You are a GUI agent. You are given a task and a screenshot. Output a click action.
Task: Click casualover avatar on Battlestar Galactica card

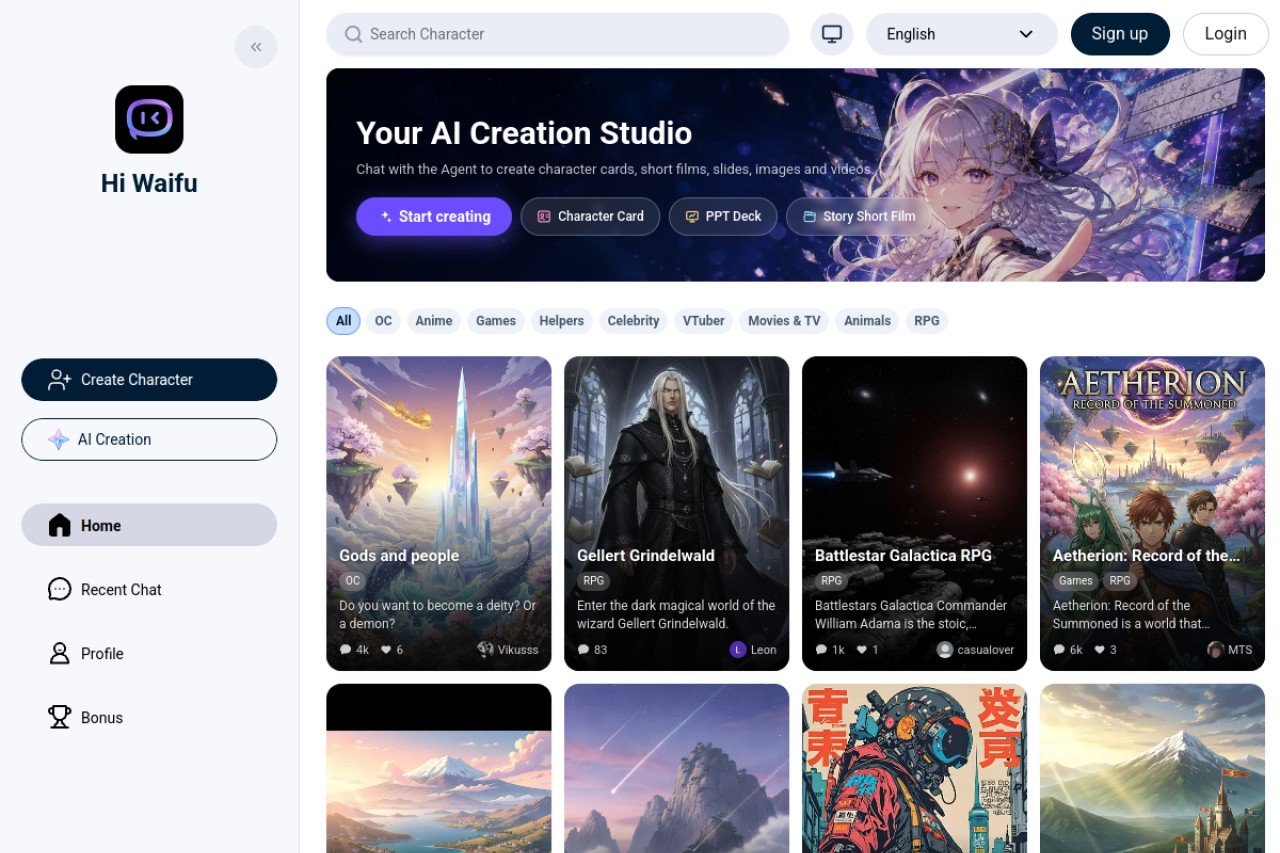(x=944, y=649)
